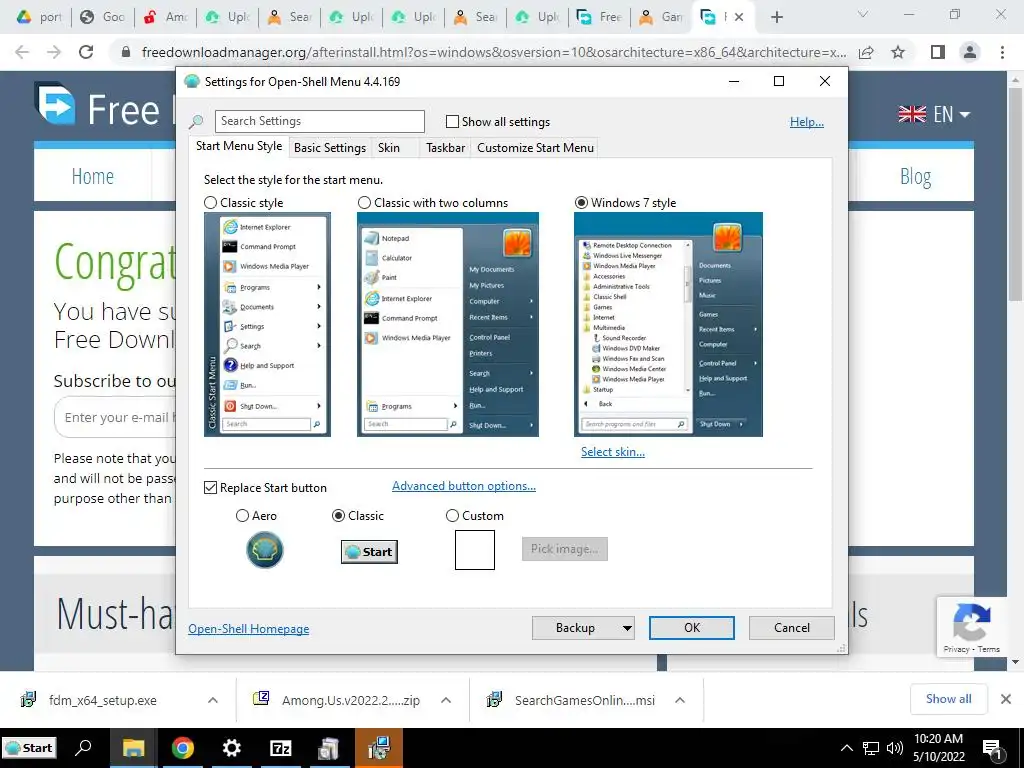Viewport: 1024px width, 768px height.
Task: Check Show all settings checkbox
Action: [x=452, y=121]
